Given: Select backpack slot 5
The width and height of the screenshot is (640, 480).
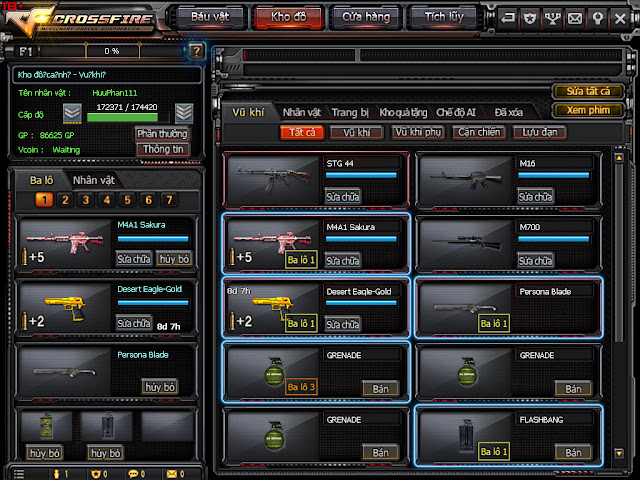Looking at the screenshot, I should (x=127, y=200).
